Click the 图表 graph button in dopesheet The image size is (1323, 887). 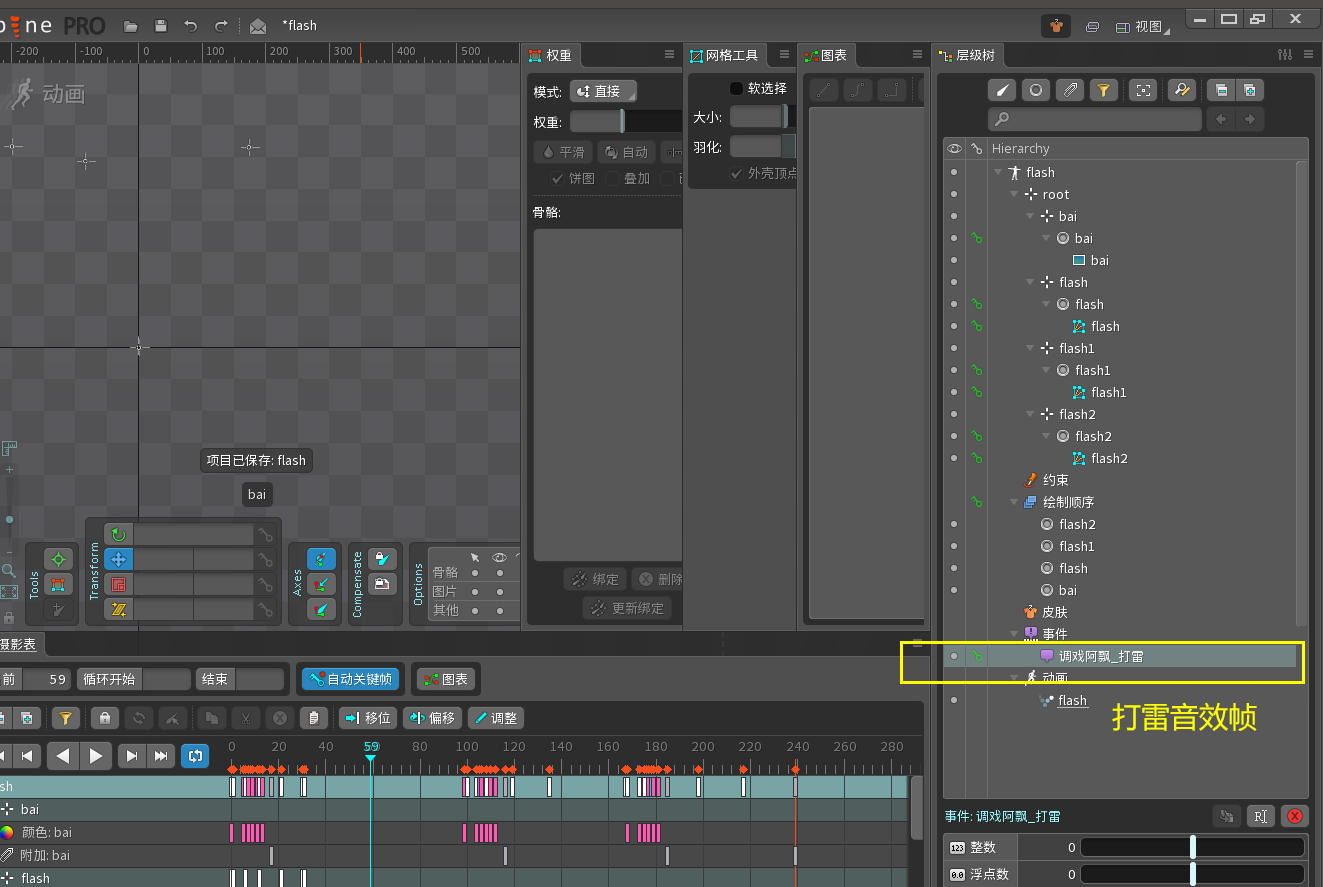click(x=446, y=679)
